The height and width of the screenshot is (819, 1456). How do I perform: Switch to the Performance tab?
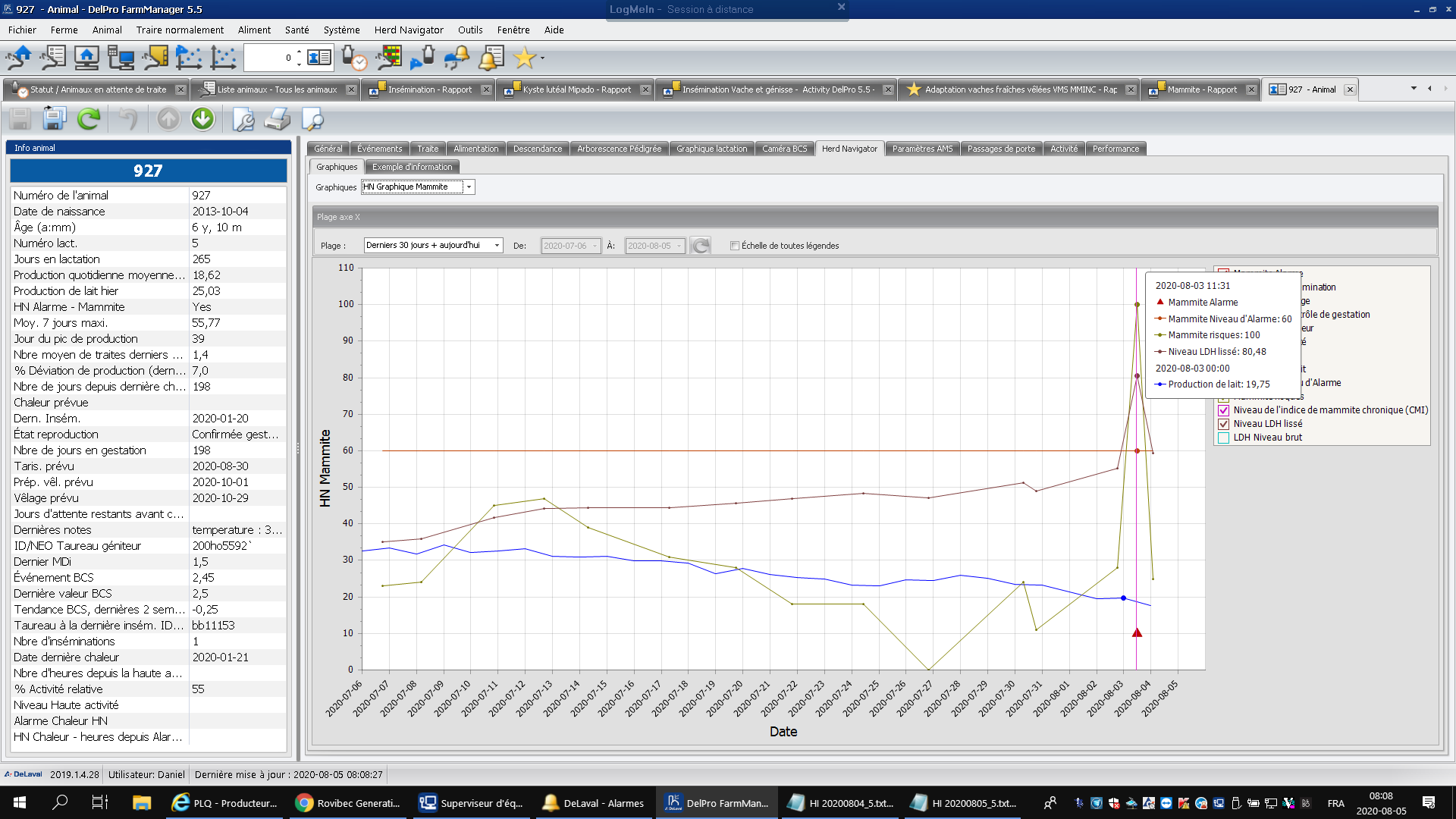click(x=1116, y=149)
